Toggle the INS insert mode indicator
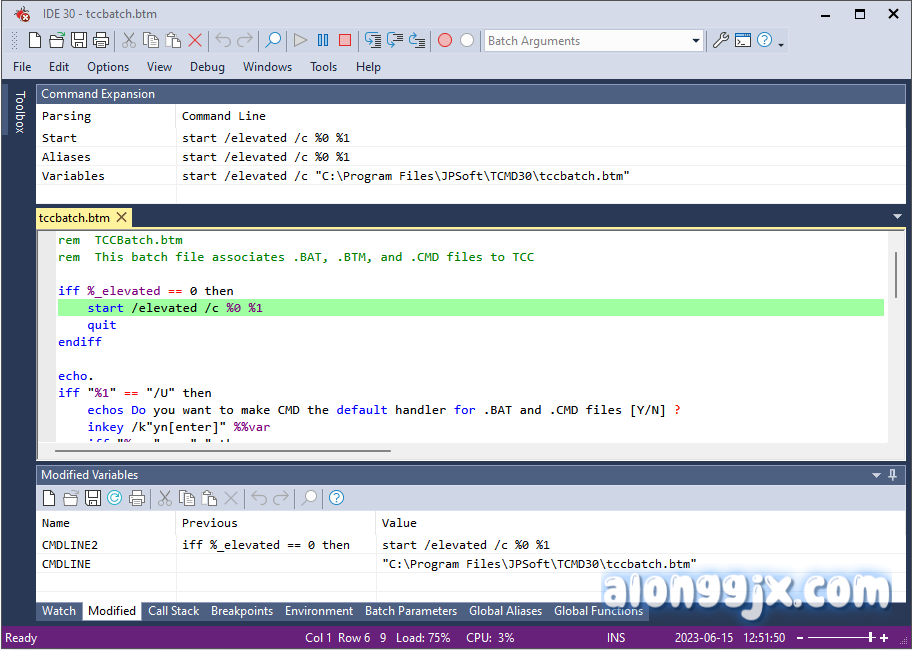The image size is (912, 650). (616, 638)
